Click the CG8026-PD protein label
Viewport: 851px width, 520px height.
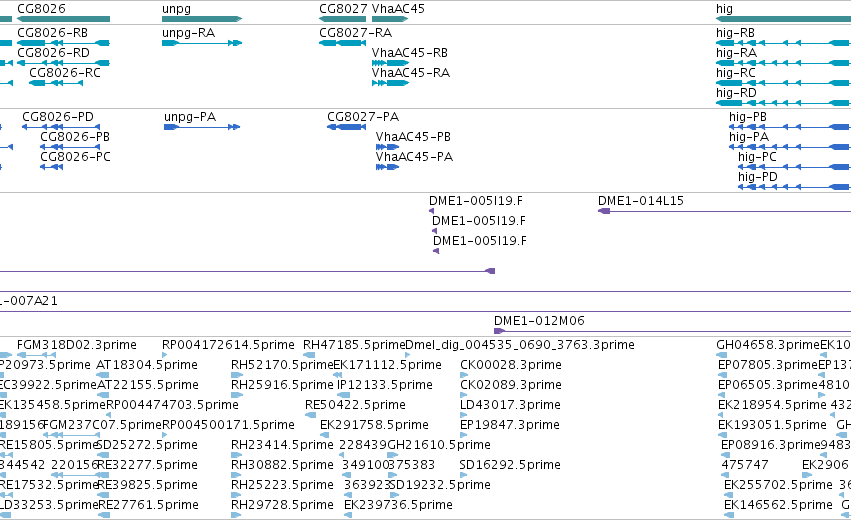coord(58,117)
